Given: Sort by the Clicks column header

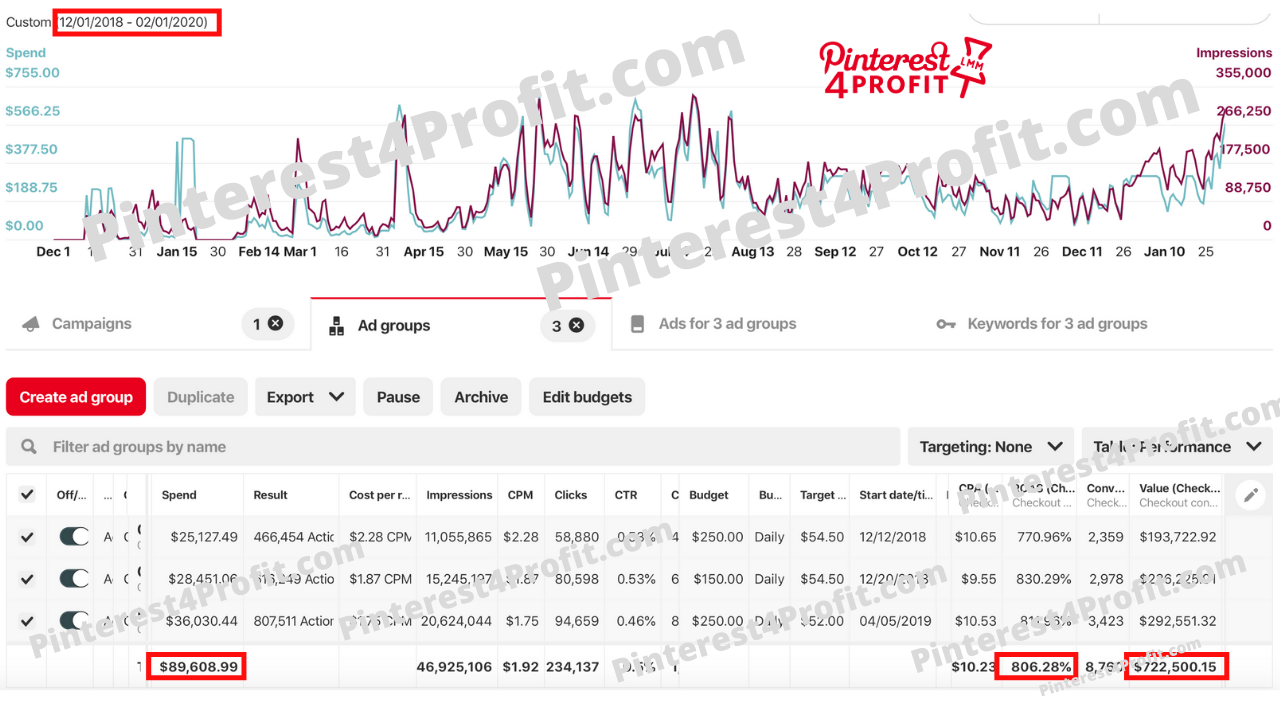Looking at the screenshot, I should [x=571, y=495].
